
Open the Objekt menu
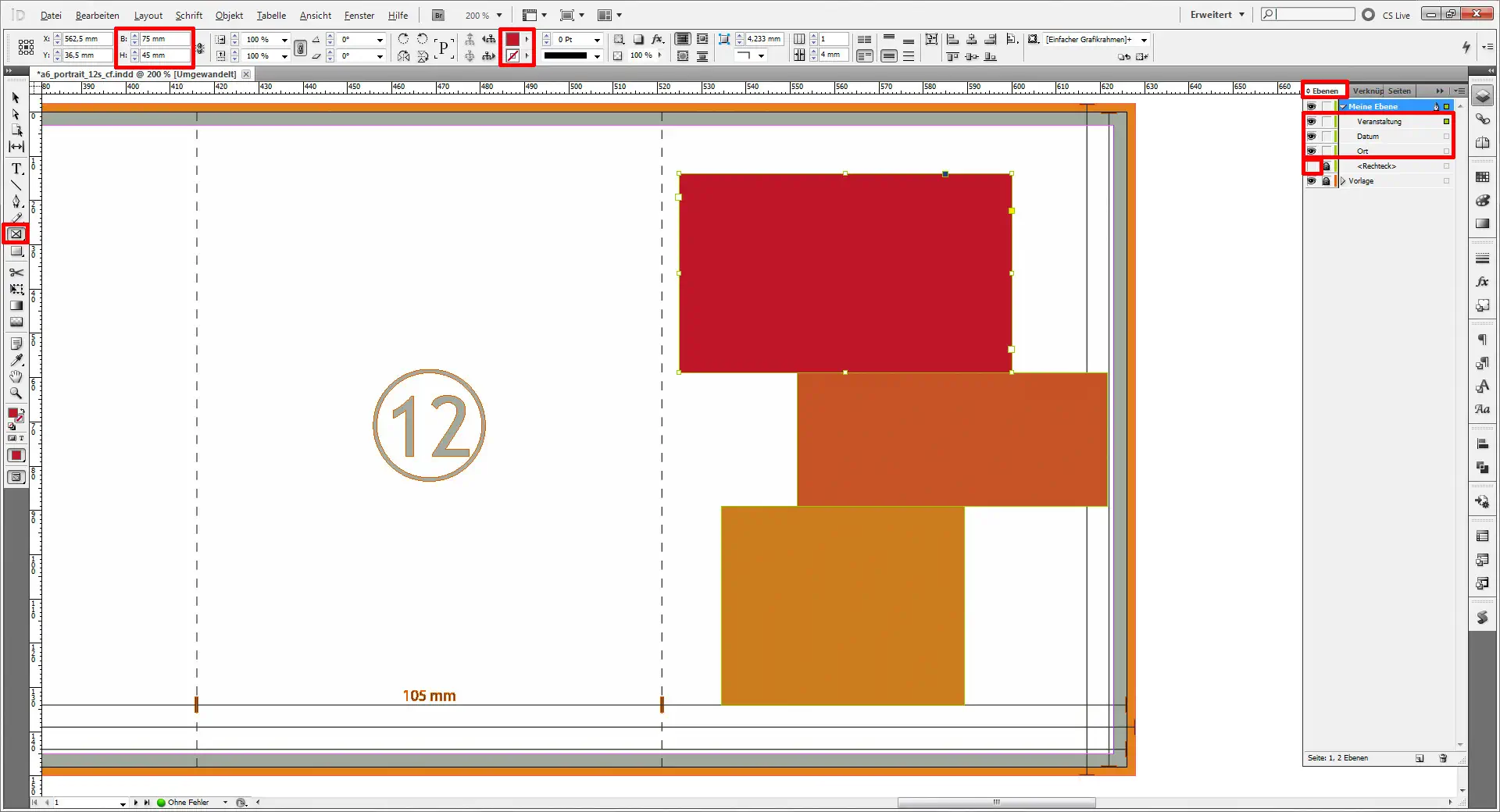pos(228,15)
